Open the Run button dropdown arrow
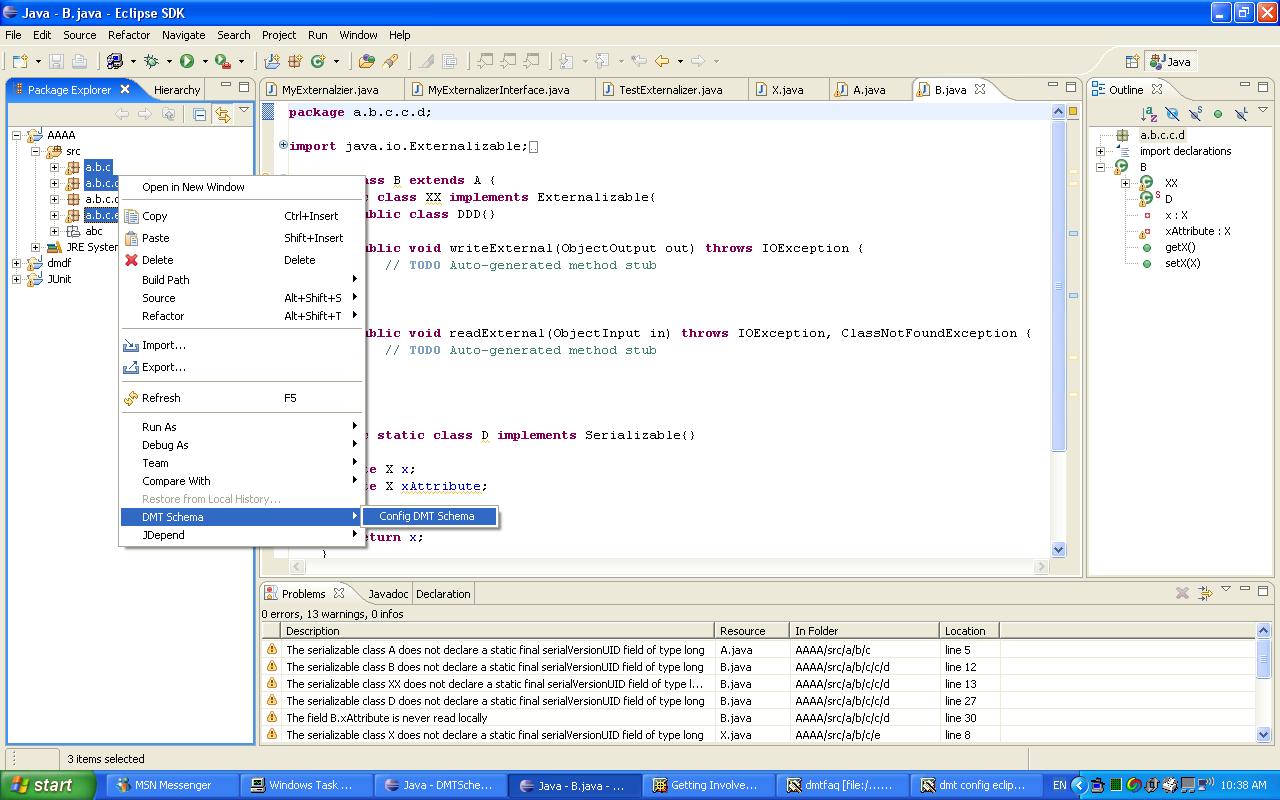 203,61
